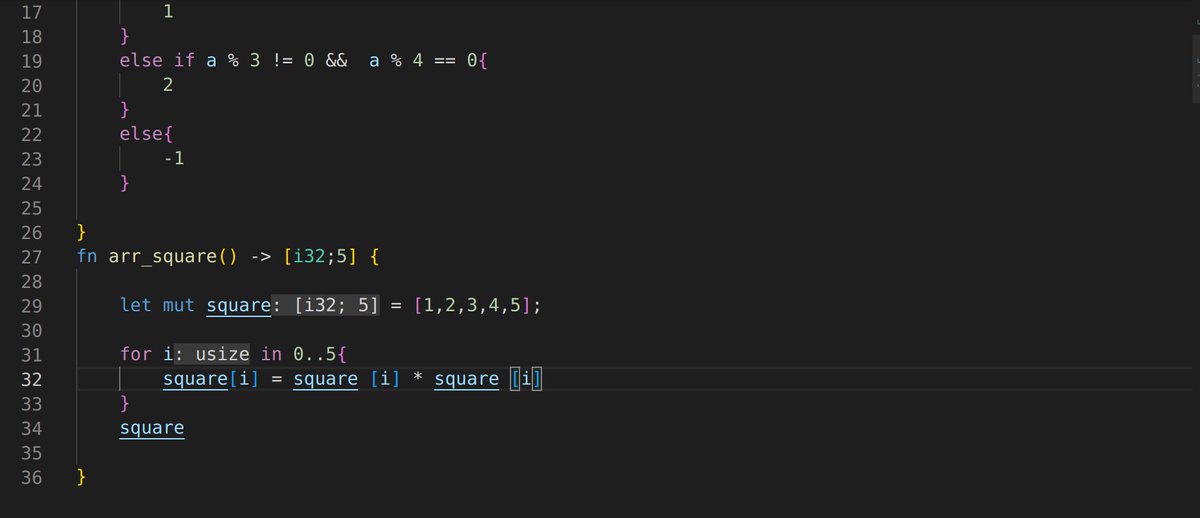This screenshot has height=518, width=1200.
Task: Click the 'a % 4' expression on line 19
Action: (x=396, y=61)
